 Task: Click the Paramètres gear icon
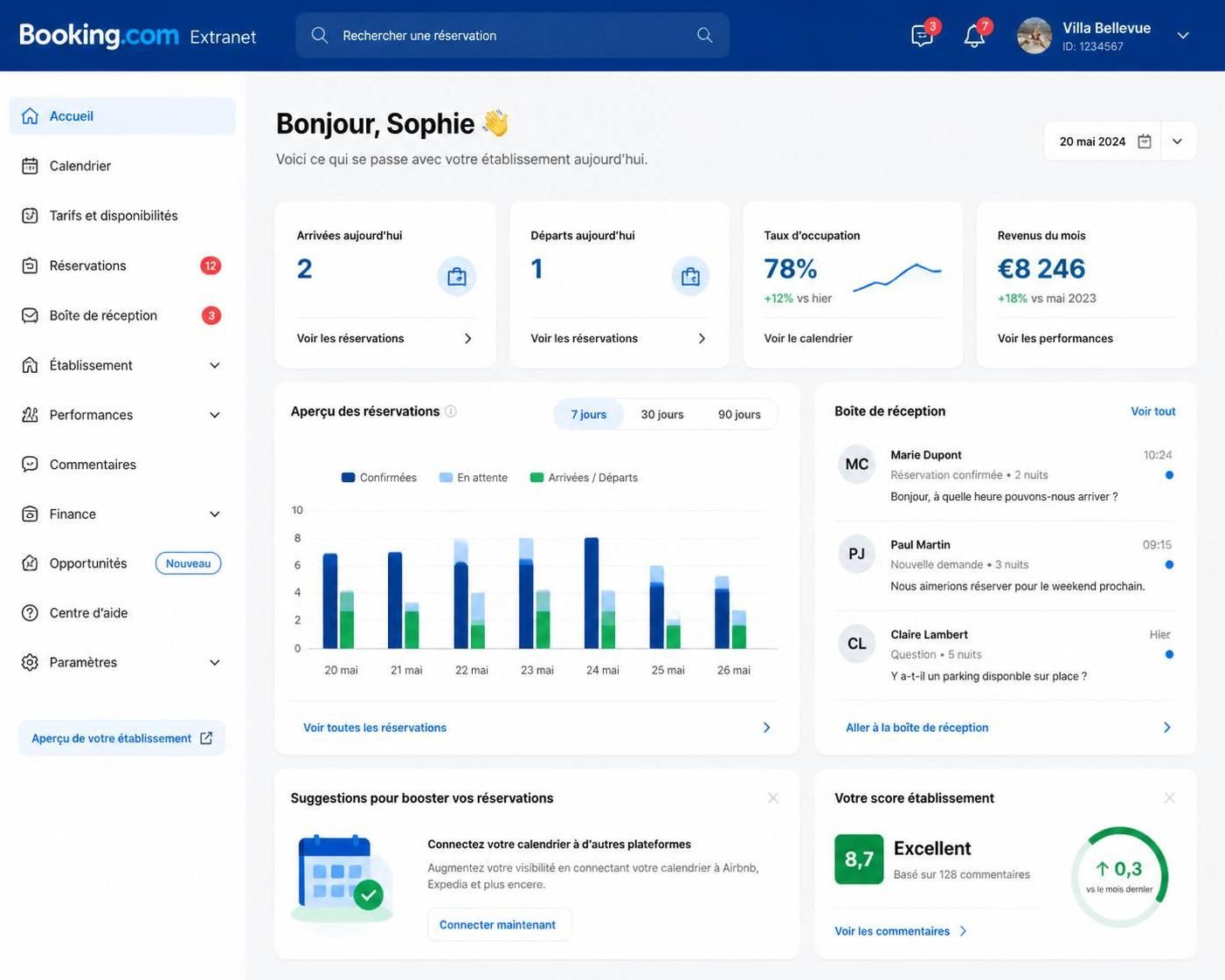[30, 663]
